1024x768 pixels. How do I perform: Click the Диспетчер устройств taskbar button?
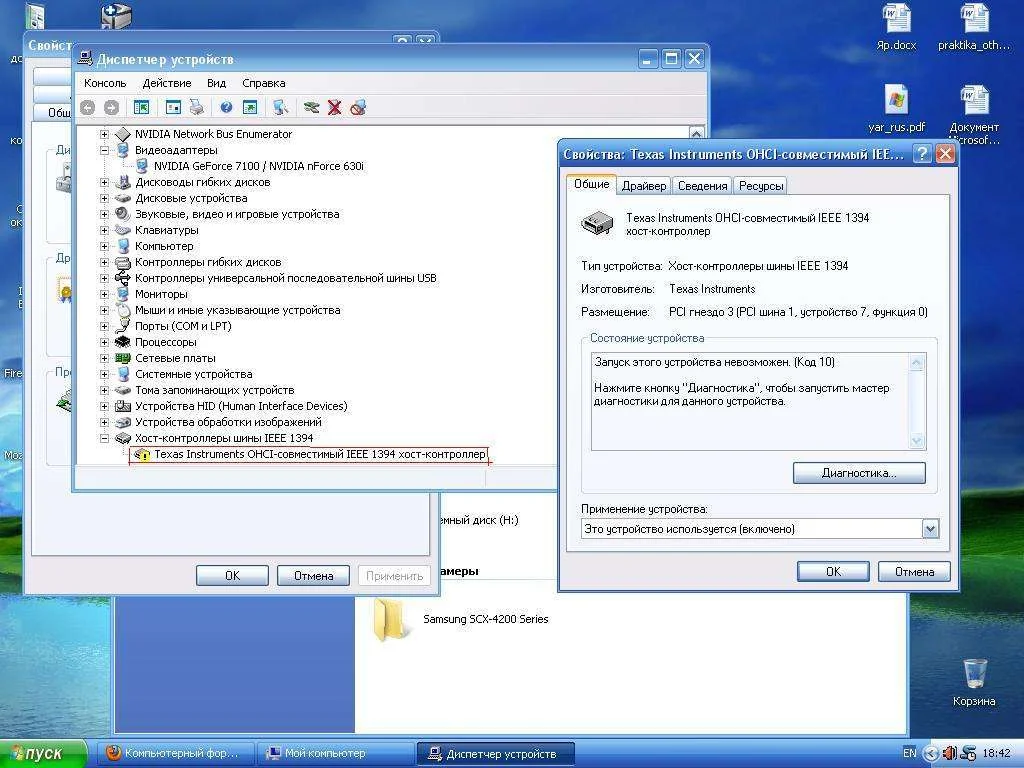coord(496,754)
